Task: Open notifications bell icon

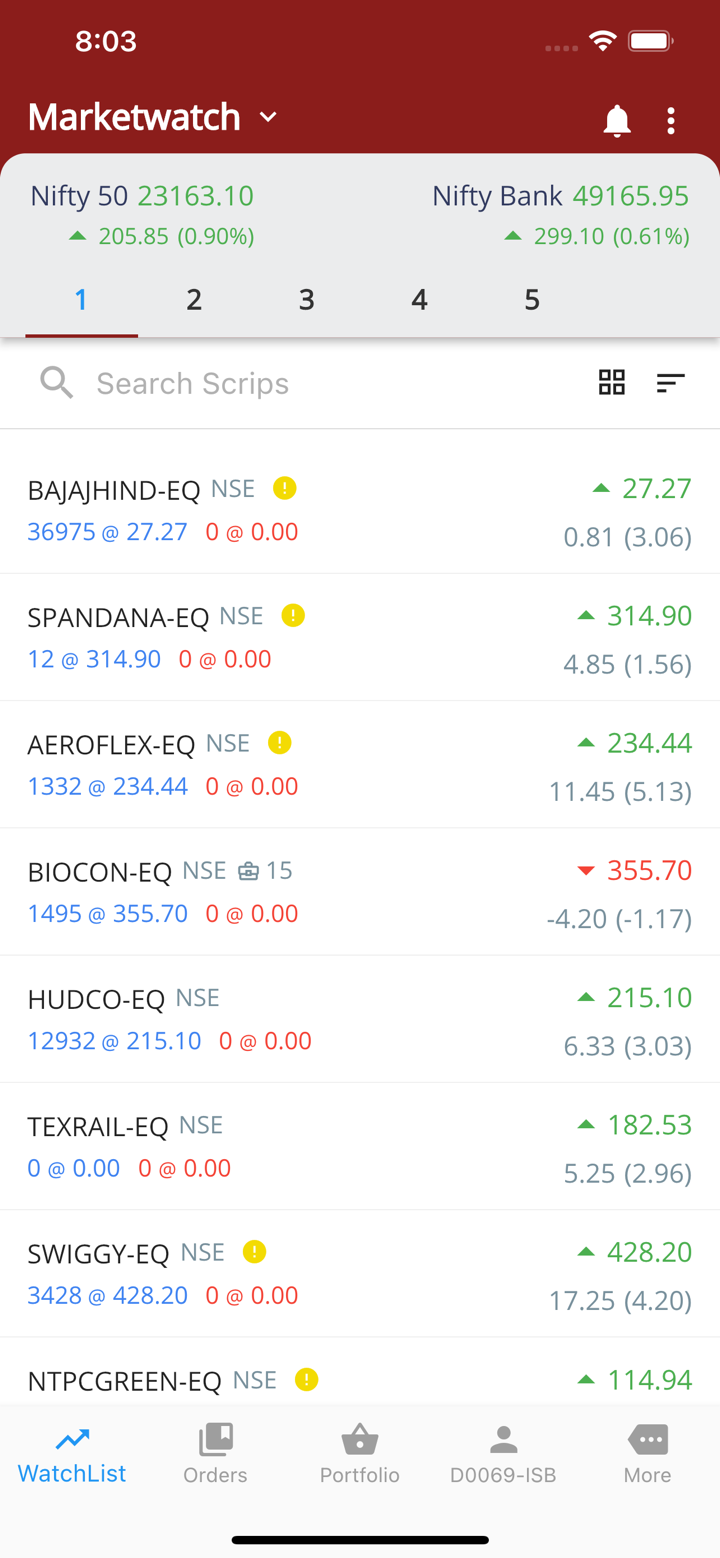Action: point(617,121)
